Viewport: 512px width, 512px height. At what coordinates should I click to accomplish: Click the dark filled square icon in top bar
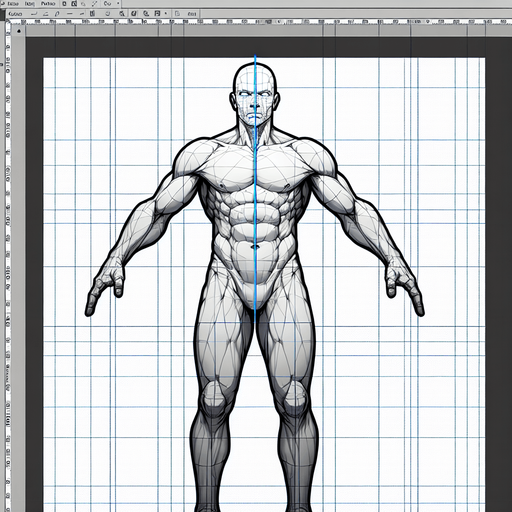(x=74, y=4)
